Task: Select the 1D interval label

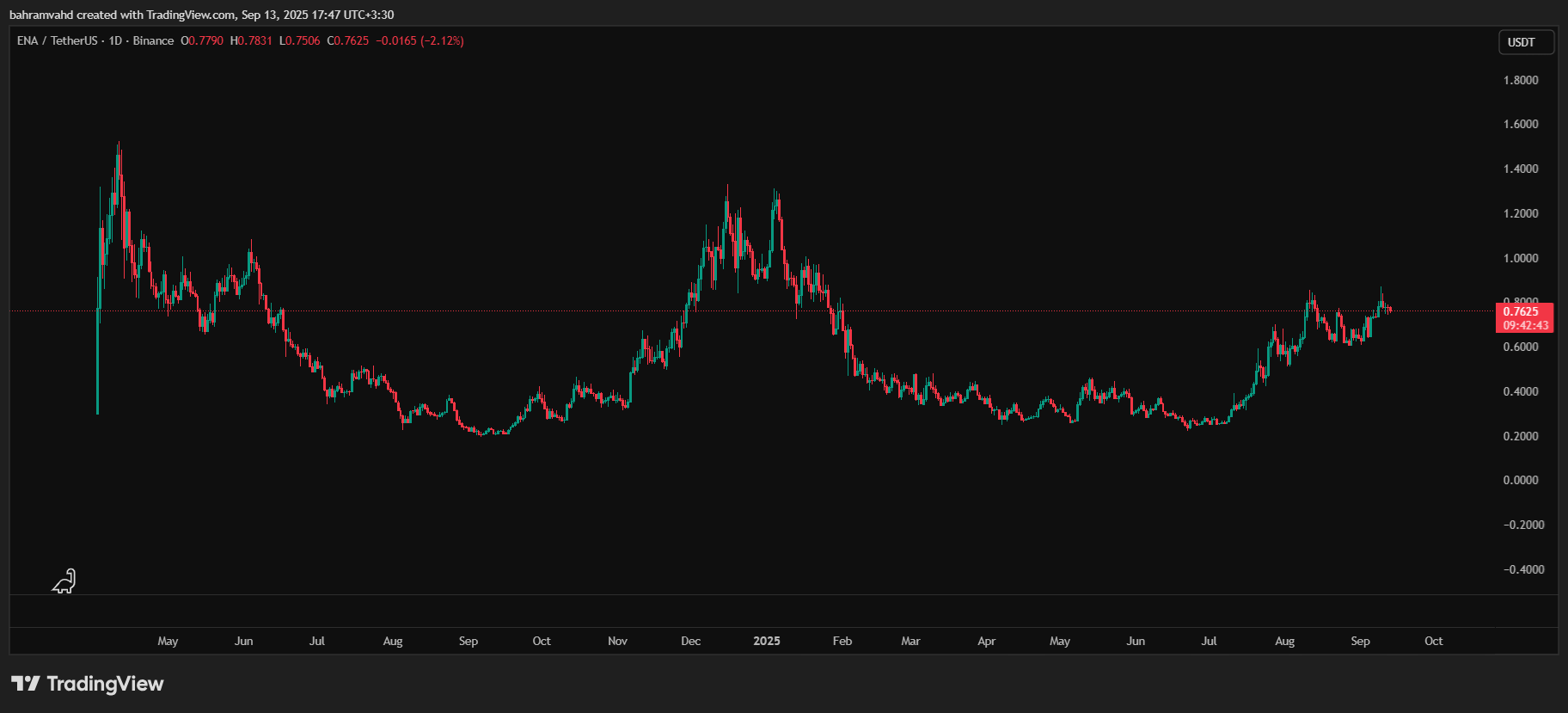Action: pos(115,40)
